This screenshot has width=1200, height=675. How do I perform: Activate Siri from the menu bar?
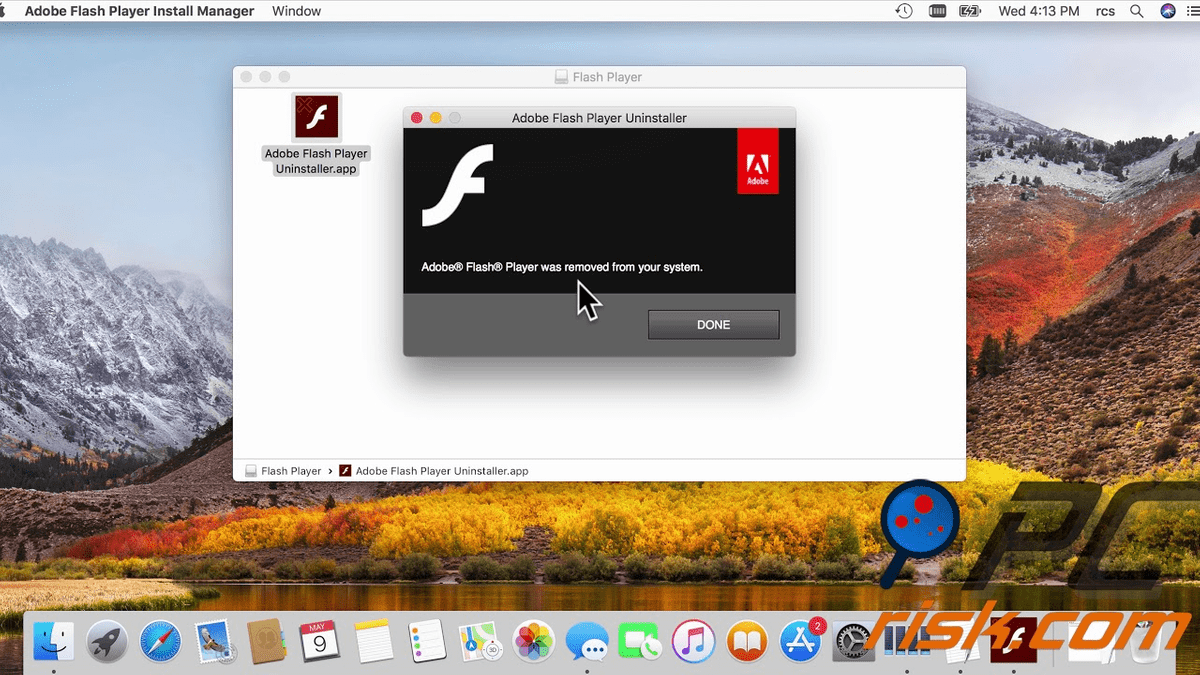(1168, 11)
